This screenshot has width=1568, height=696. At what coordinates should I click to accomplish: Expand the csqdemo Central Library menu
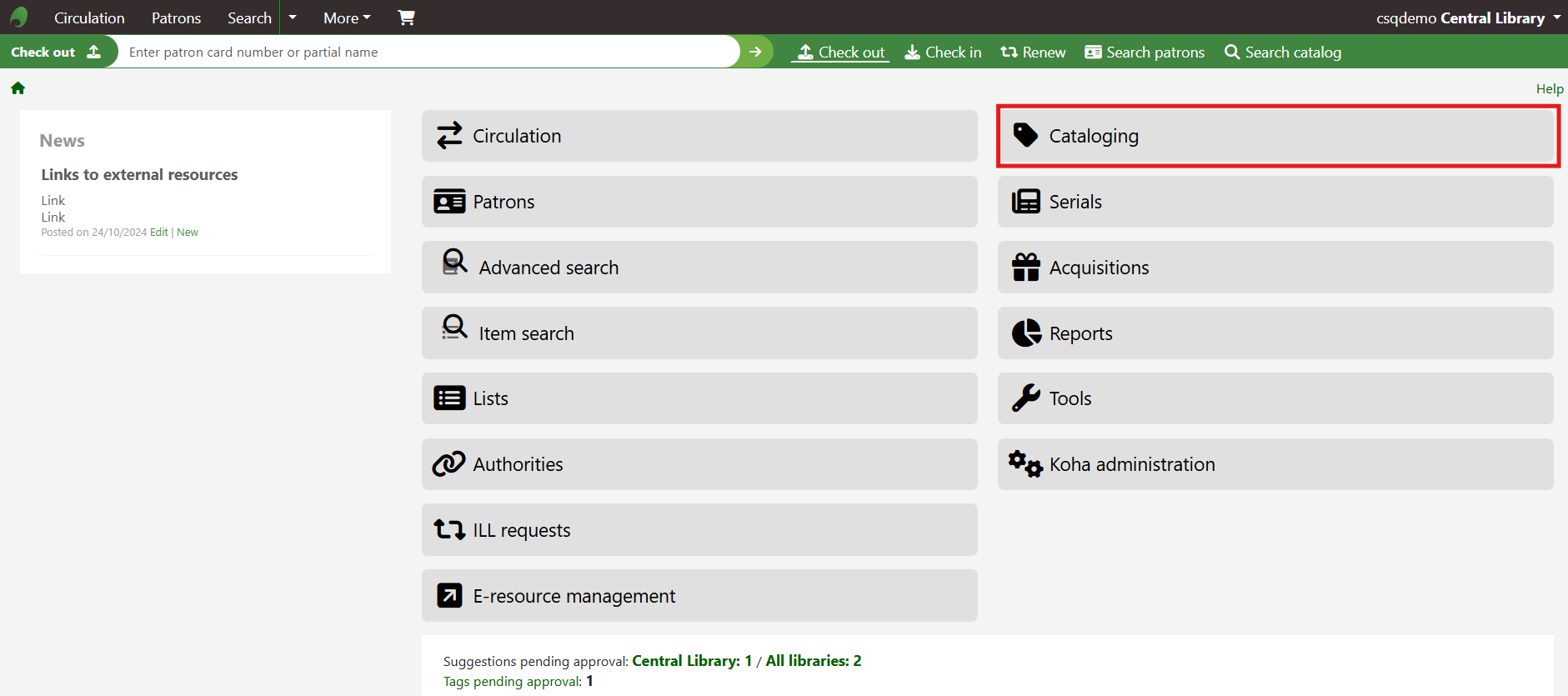(x=1468, y=18)
